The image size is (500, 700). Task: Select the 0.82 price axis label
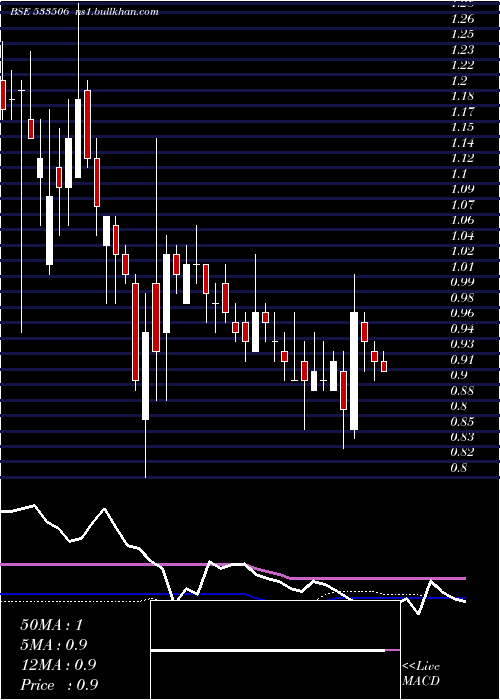462,452
